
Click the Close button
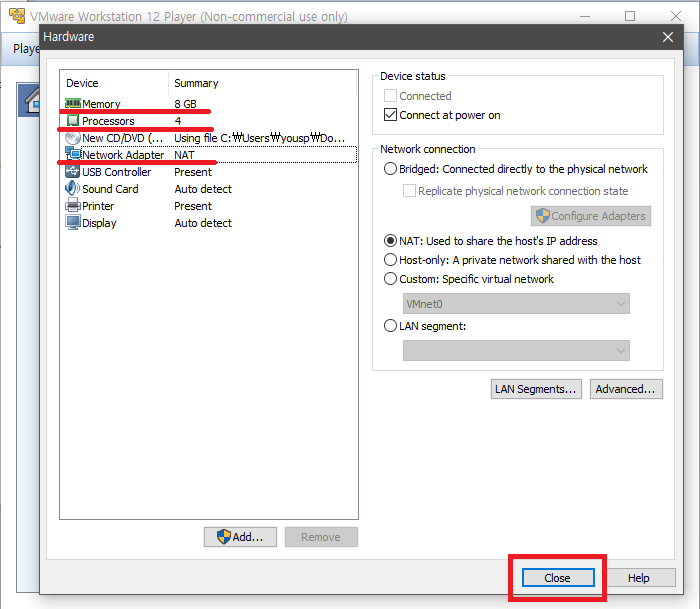coord(558,578)
